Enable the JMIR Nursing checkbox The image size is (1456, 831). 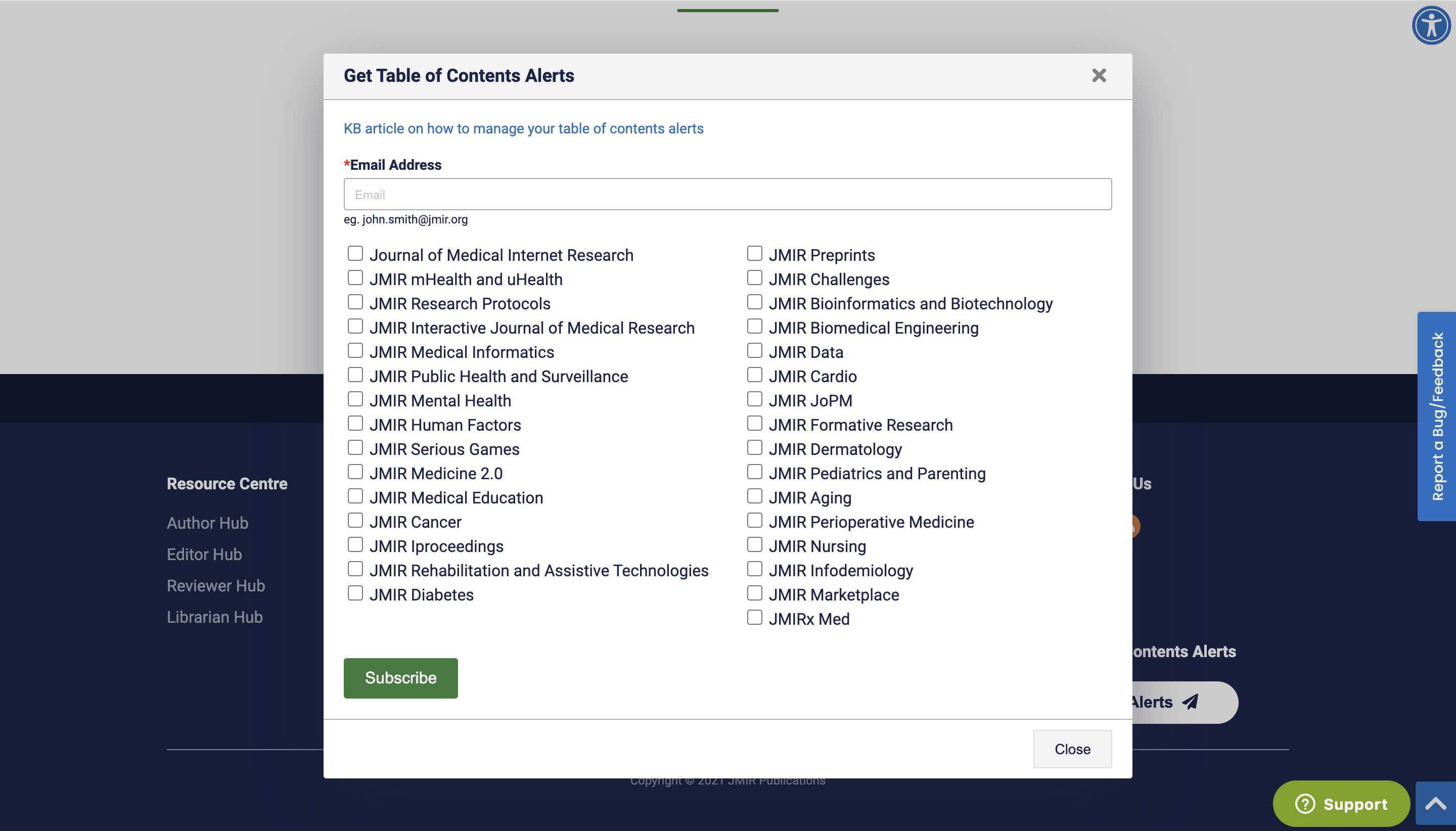tap(754, 544)
